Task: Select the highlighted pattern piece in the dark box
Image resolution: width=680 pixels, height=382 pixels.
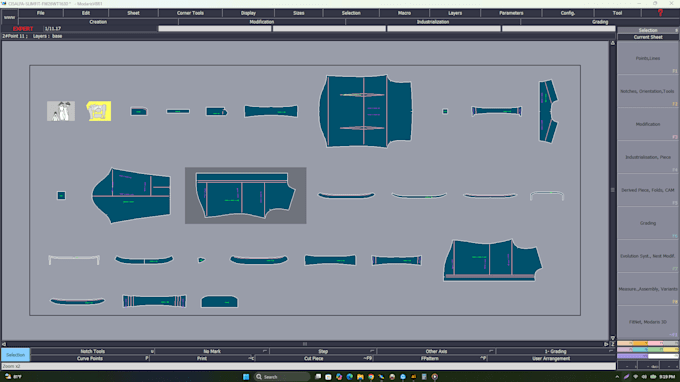Action: pos(245,196)
